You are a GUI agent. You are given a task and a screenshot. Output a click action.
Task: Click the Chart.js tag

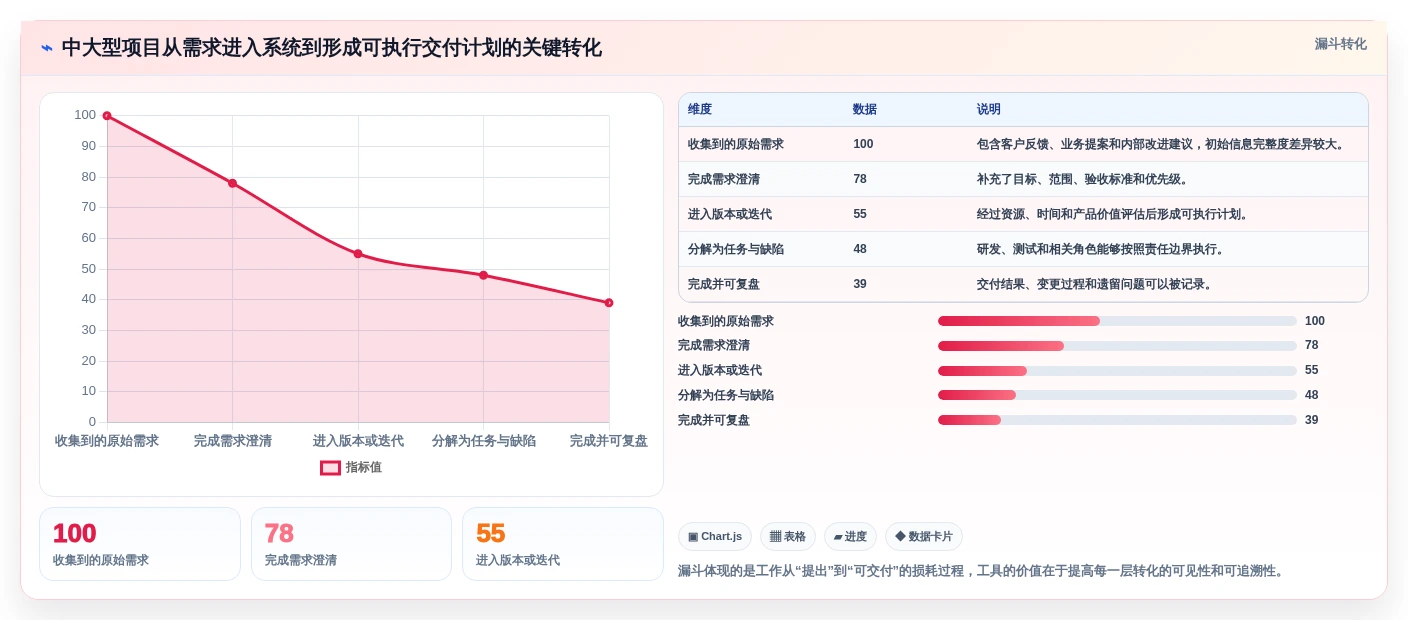pyautogui.click(x=715, y=537)
